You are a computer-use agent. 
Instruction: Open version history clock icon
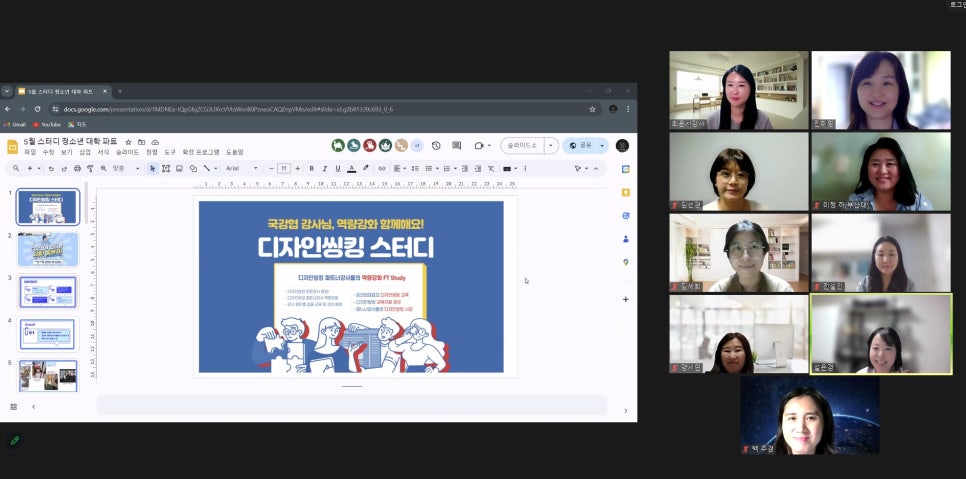436,145
